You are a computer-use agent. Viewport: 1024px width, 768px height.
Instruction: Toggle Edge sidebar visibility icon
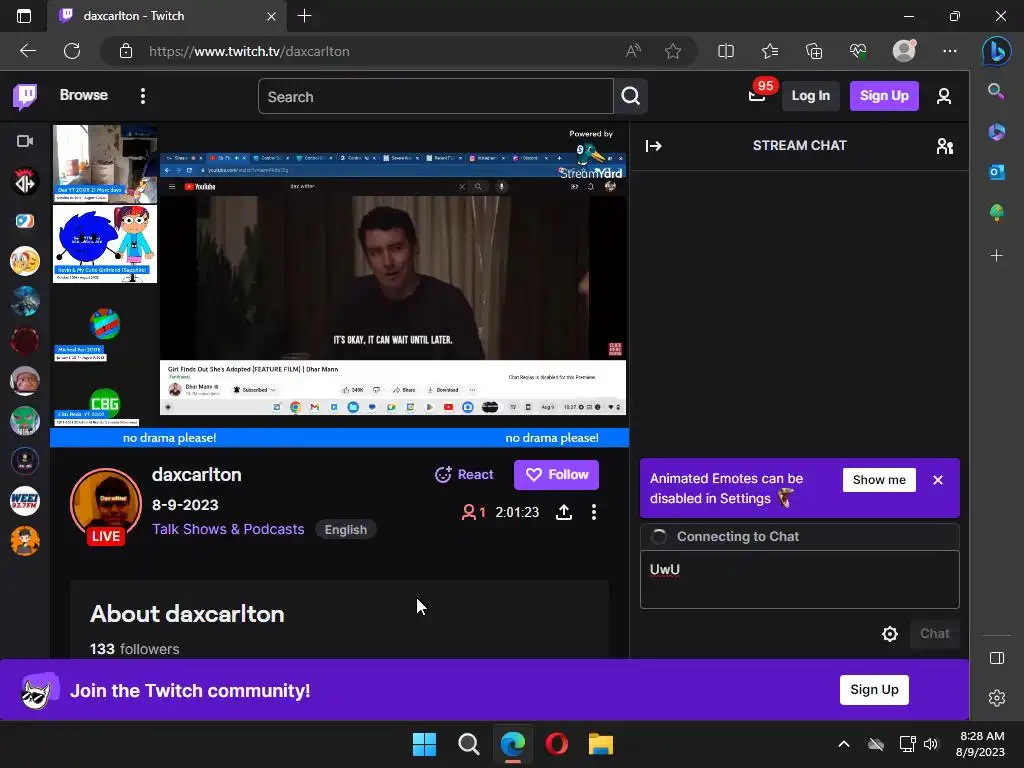(x=997, y=658)
